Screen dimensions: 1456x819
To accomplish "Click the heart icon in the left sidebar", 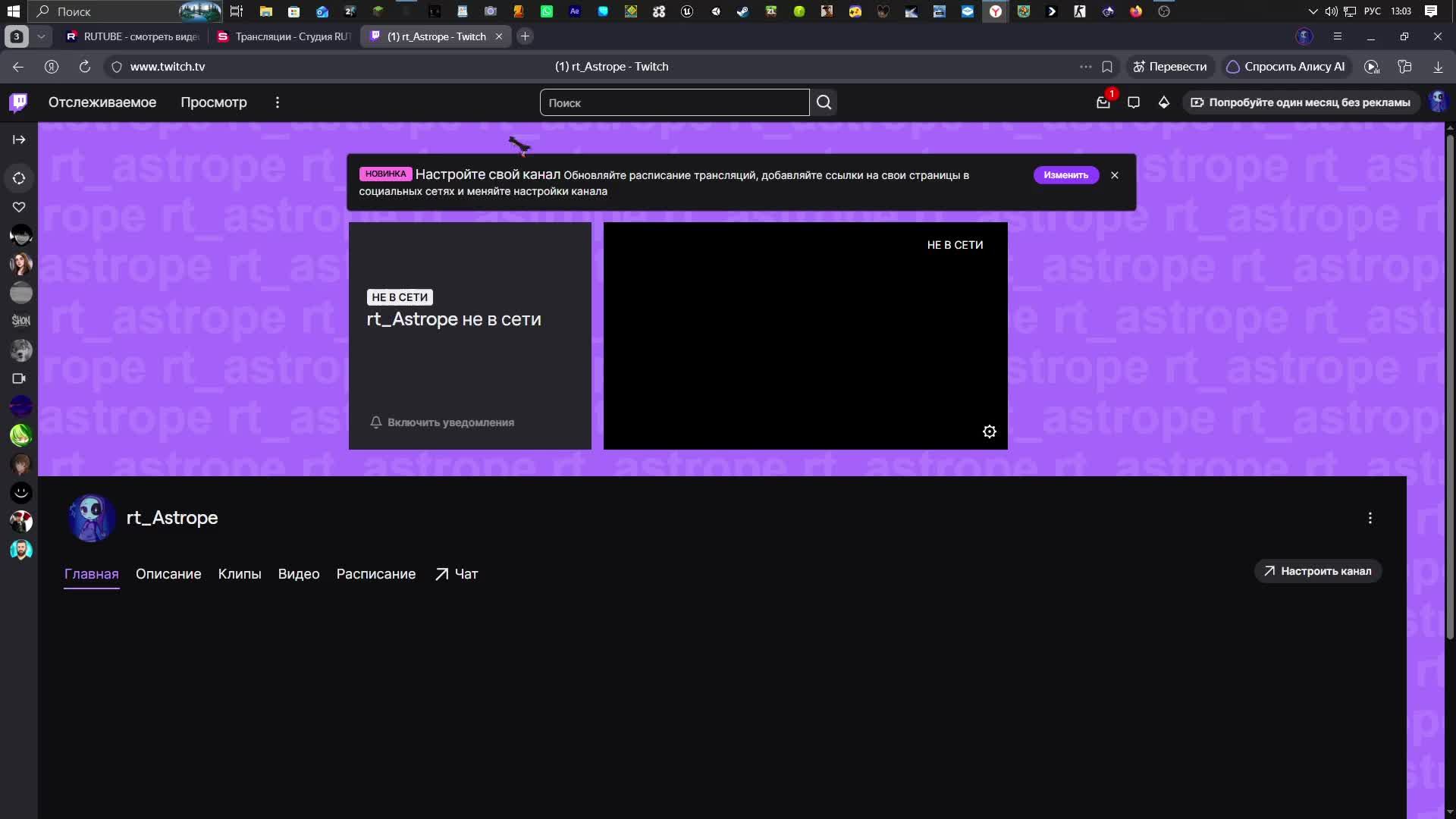I will click(x=20, y=207).
